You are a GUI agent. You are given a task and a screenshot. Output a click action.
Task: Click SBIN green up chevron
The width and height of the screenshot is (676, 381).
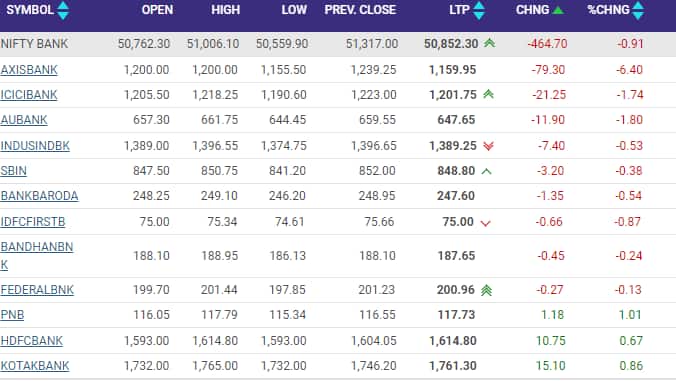click(486, 172)
